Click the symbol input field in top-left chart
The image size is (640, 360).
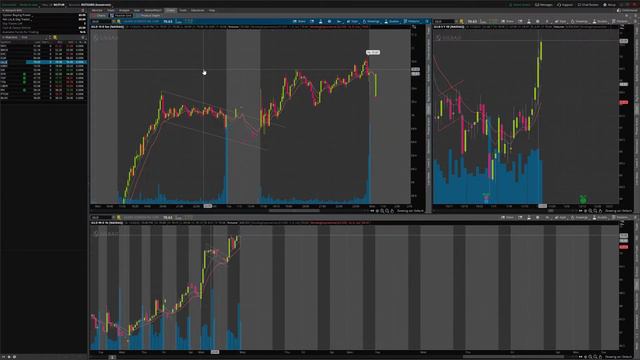[x=101, y=21]
